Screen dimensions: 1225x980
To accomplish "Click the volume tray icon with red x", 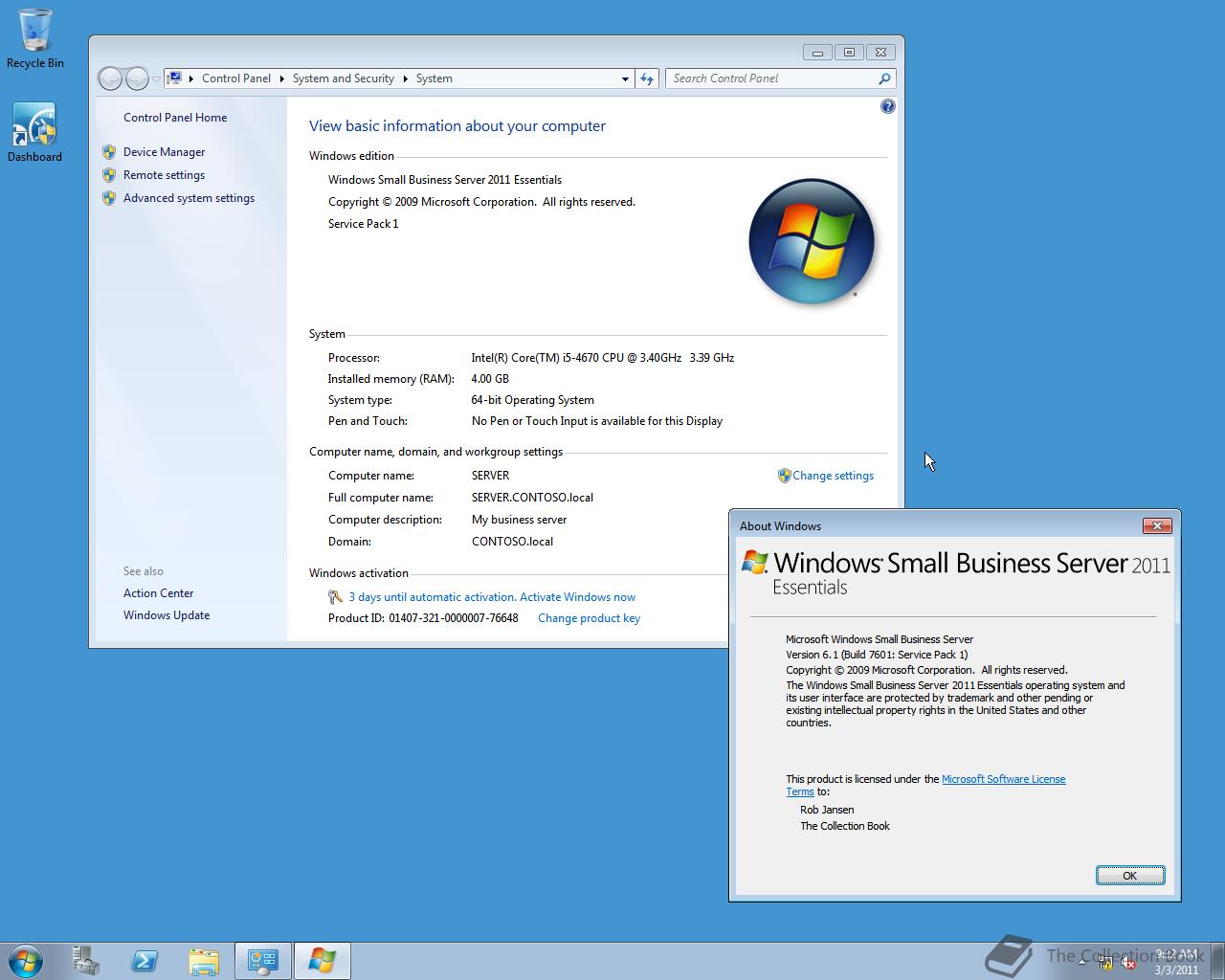I will [x=1127, y=962].
